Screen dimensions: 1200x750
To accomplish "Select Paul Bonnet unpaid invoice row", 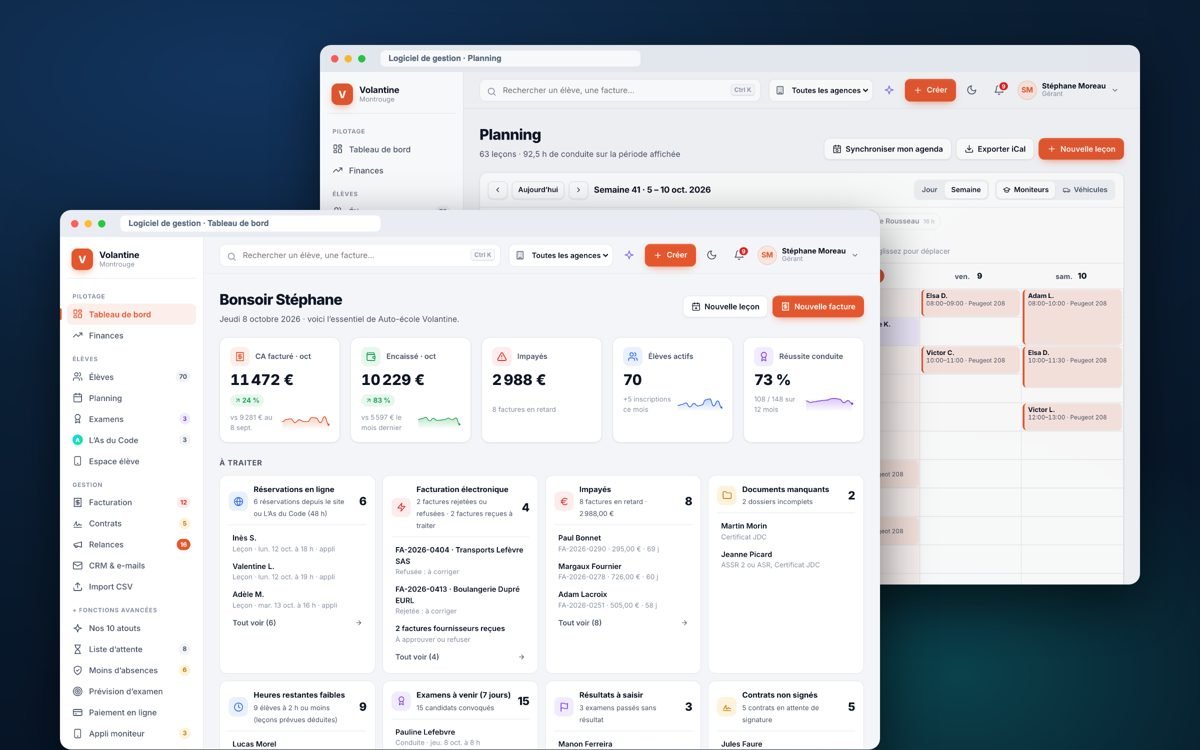I will 623,543.
